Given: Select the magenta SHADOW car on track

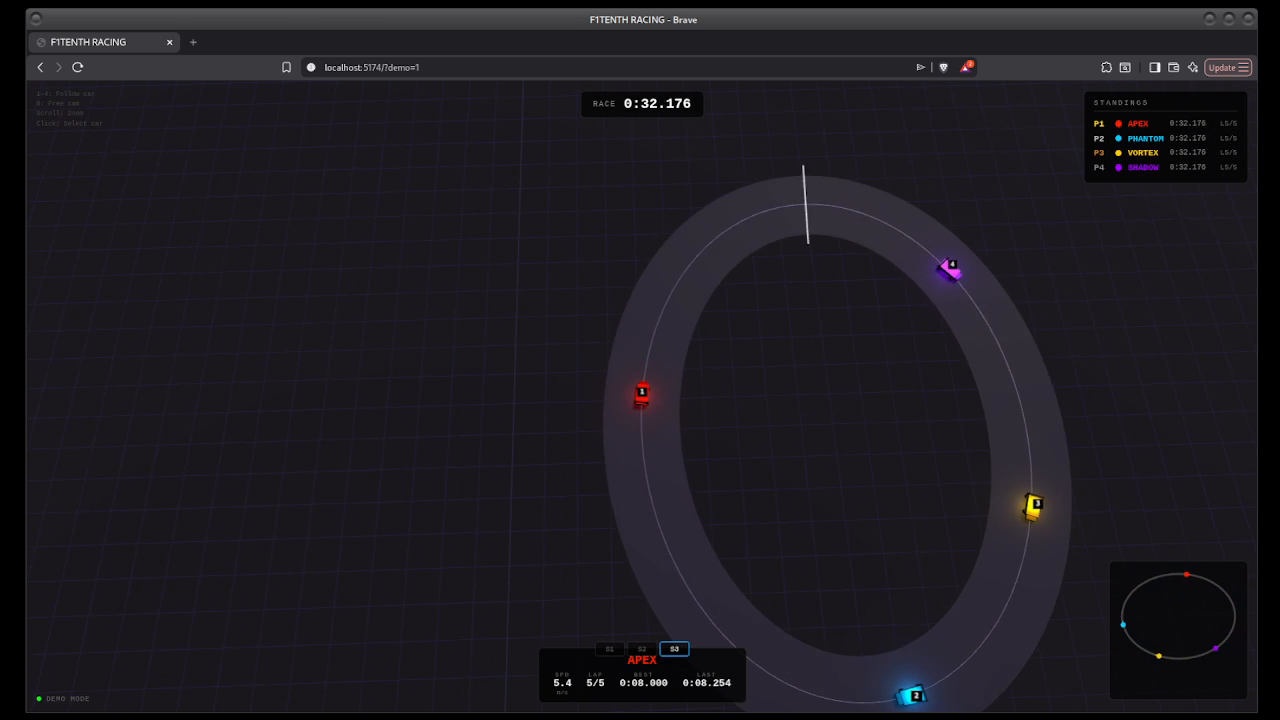Looking at the screenshot, I should tap(950, 268).
